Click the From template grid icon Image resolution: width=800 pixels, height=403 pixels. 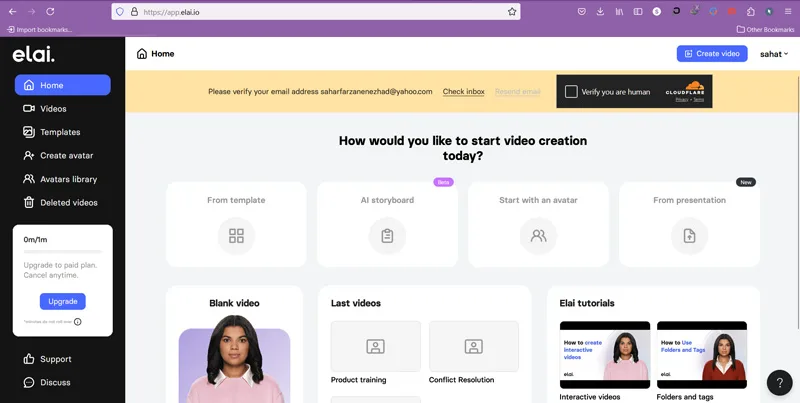click(236, 236)
